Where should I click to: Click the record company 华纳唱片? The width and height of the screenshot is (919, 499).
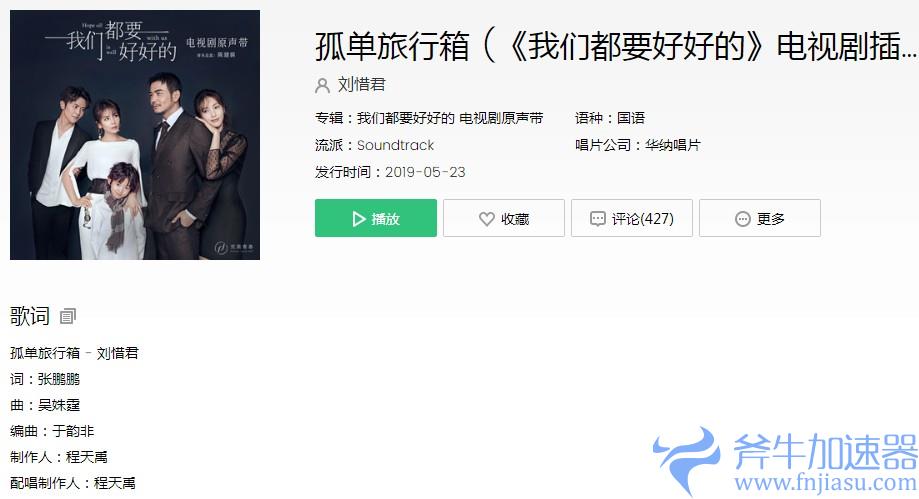coord(673,145)
